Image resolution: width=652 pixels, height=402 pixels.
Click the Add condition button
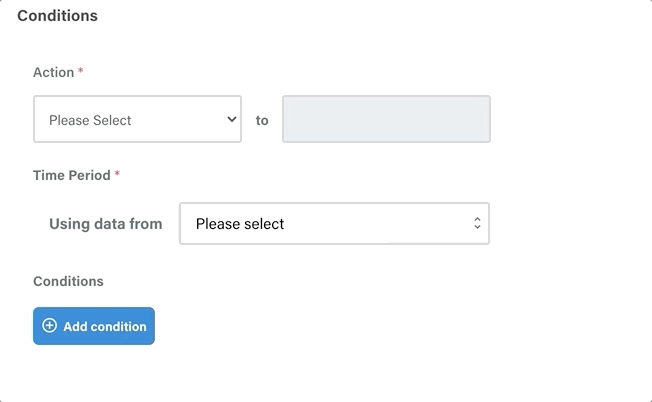point(94,326)
